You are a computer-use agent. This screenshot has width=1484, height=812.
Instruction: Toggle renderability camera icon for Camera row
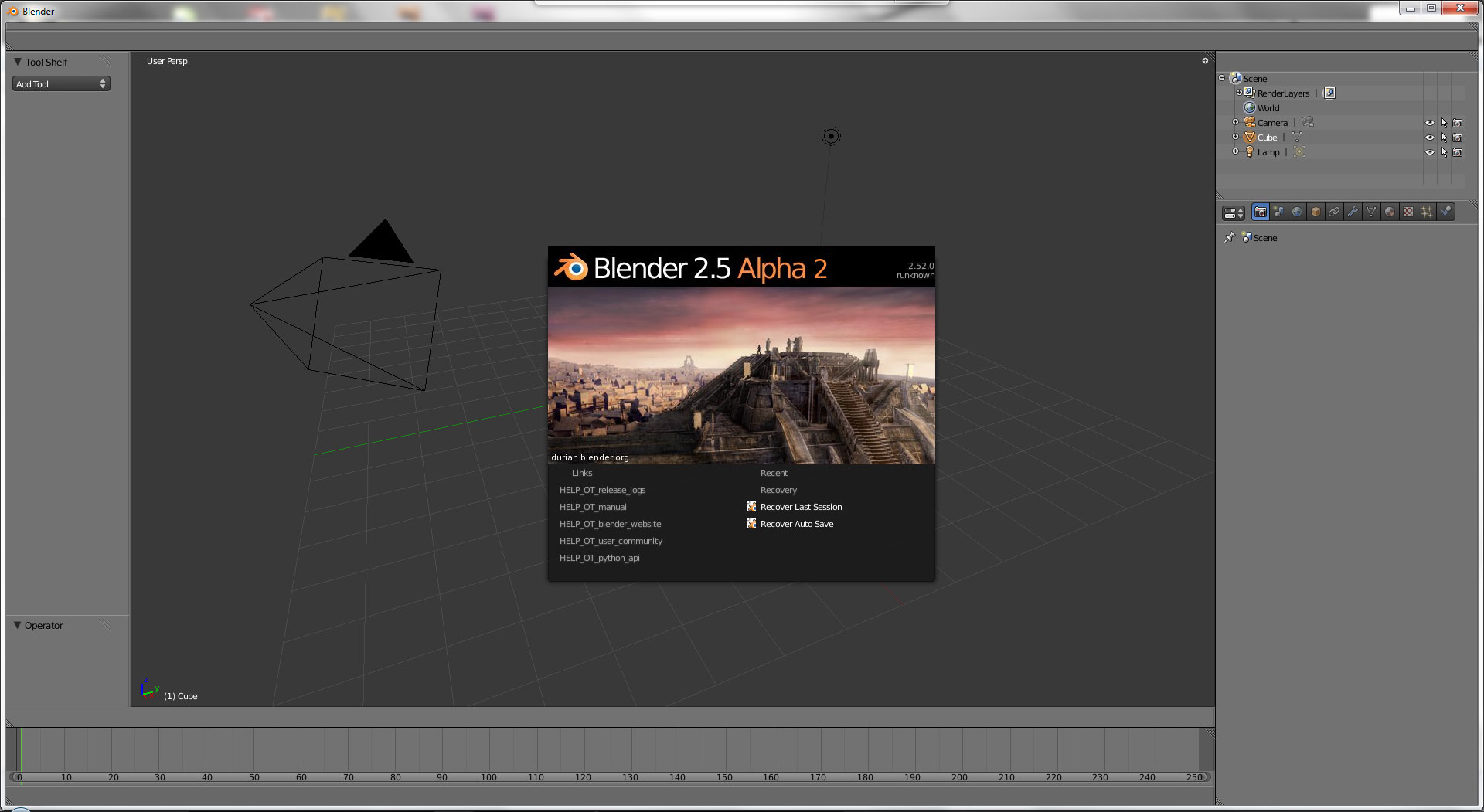pyautogui.click(x=1458, y=123)
